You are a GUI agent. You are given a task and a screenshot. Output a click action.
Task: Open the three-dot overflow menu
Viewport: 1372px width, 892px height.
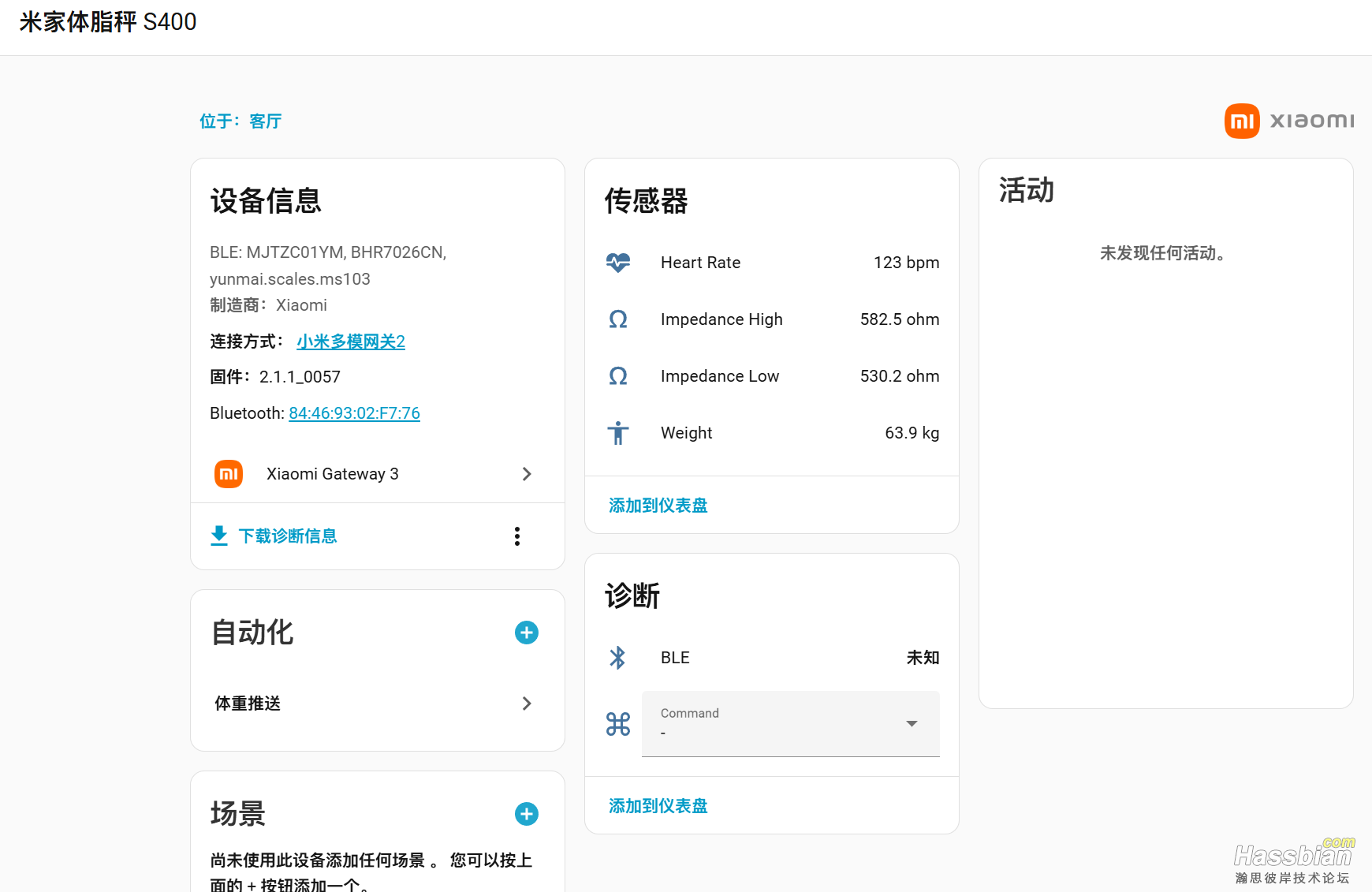pos(517,536)
